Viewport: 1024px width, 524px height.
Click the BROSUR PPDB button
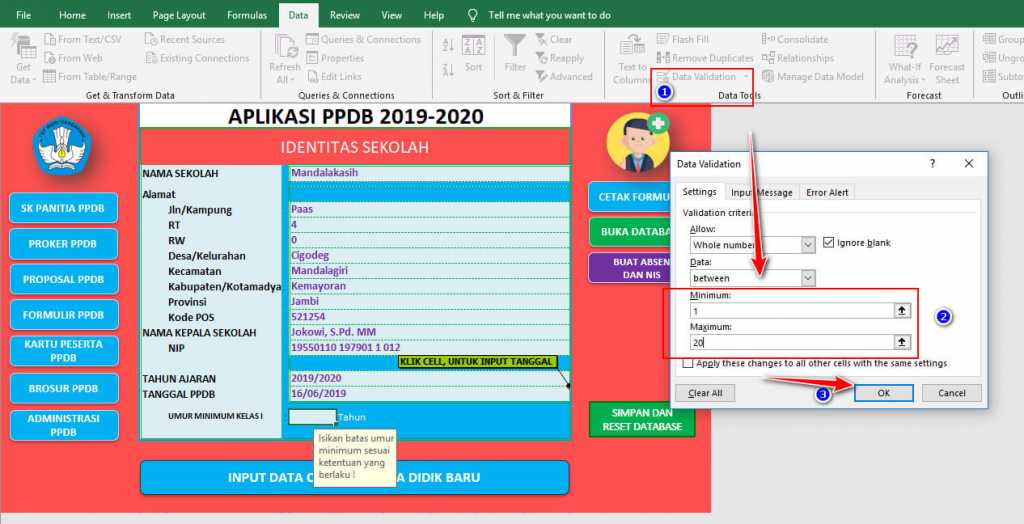point(63,388)
